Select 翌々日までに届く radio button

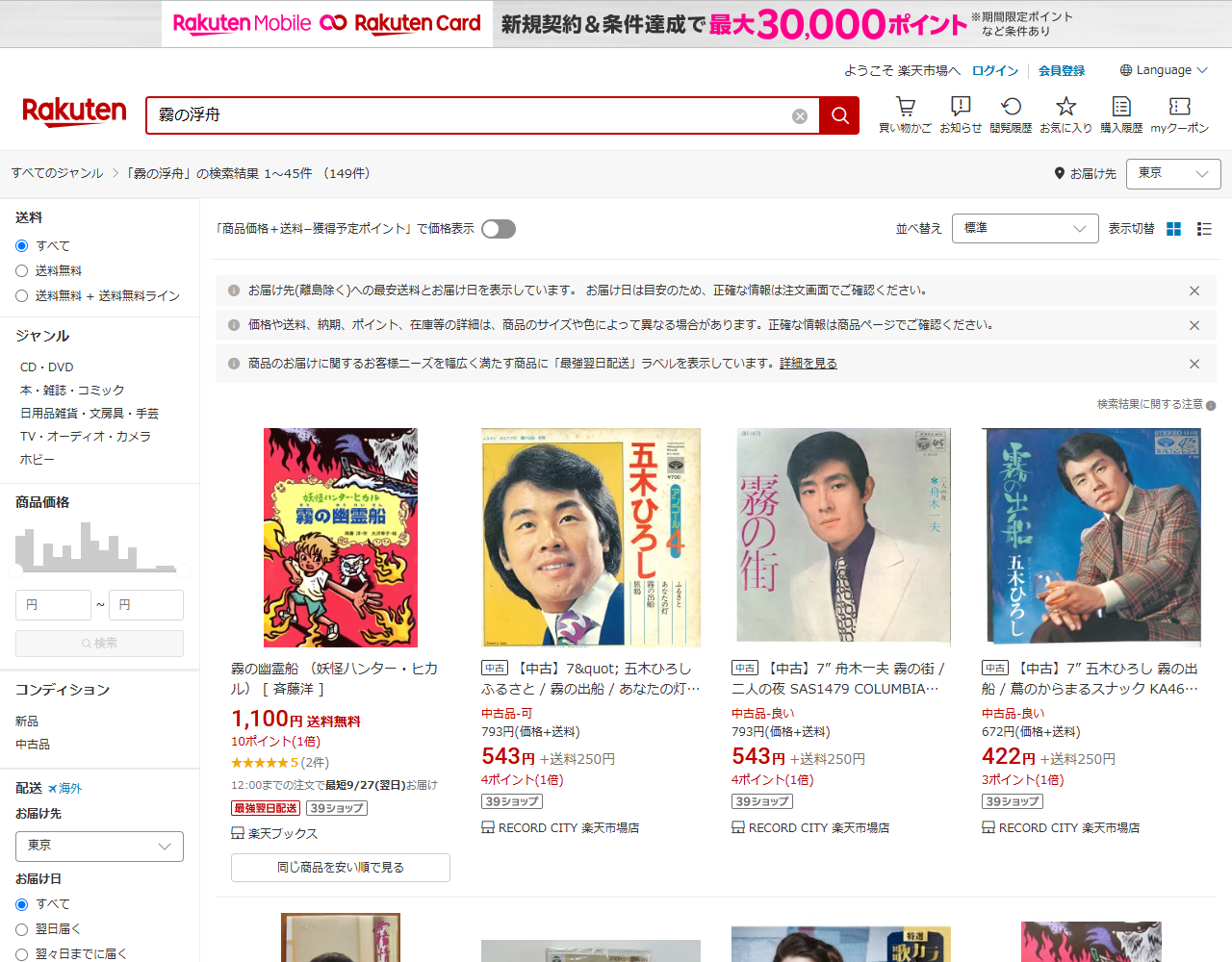click(21, 954)
